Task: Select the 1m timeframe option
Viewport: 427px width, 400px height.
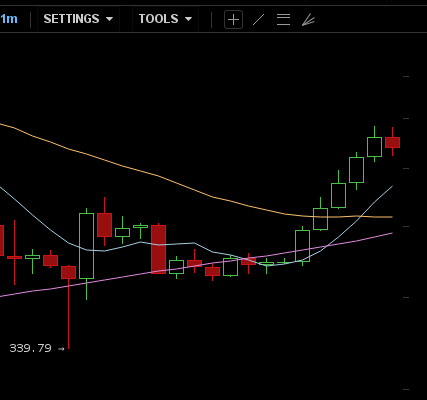Action: click(9, 19)
